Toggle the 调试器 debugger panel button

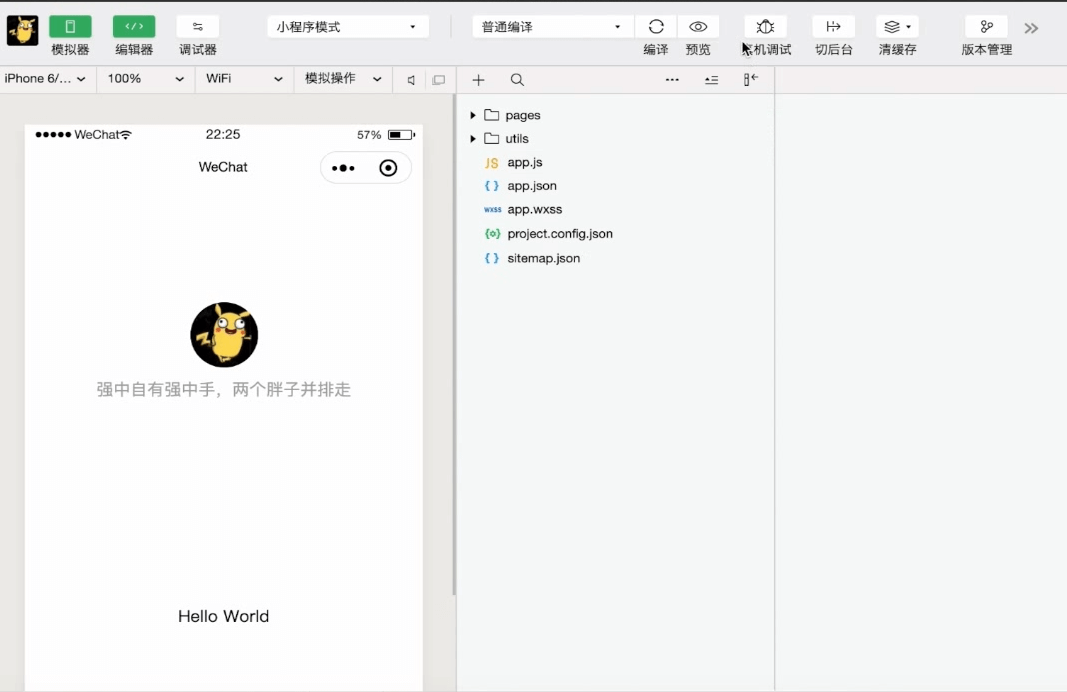coord(197,27)
